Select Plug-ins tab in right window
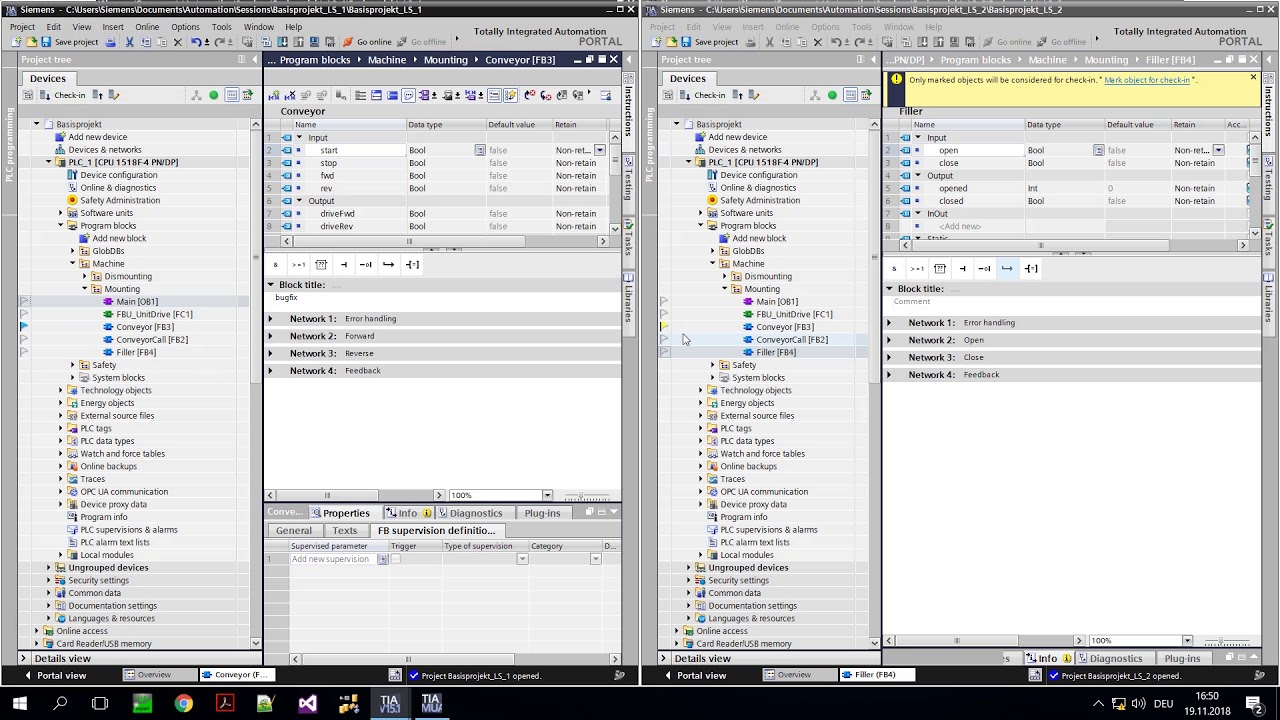 pyautogui.click(x=1182, y=658)
